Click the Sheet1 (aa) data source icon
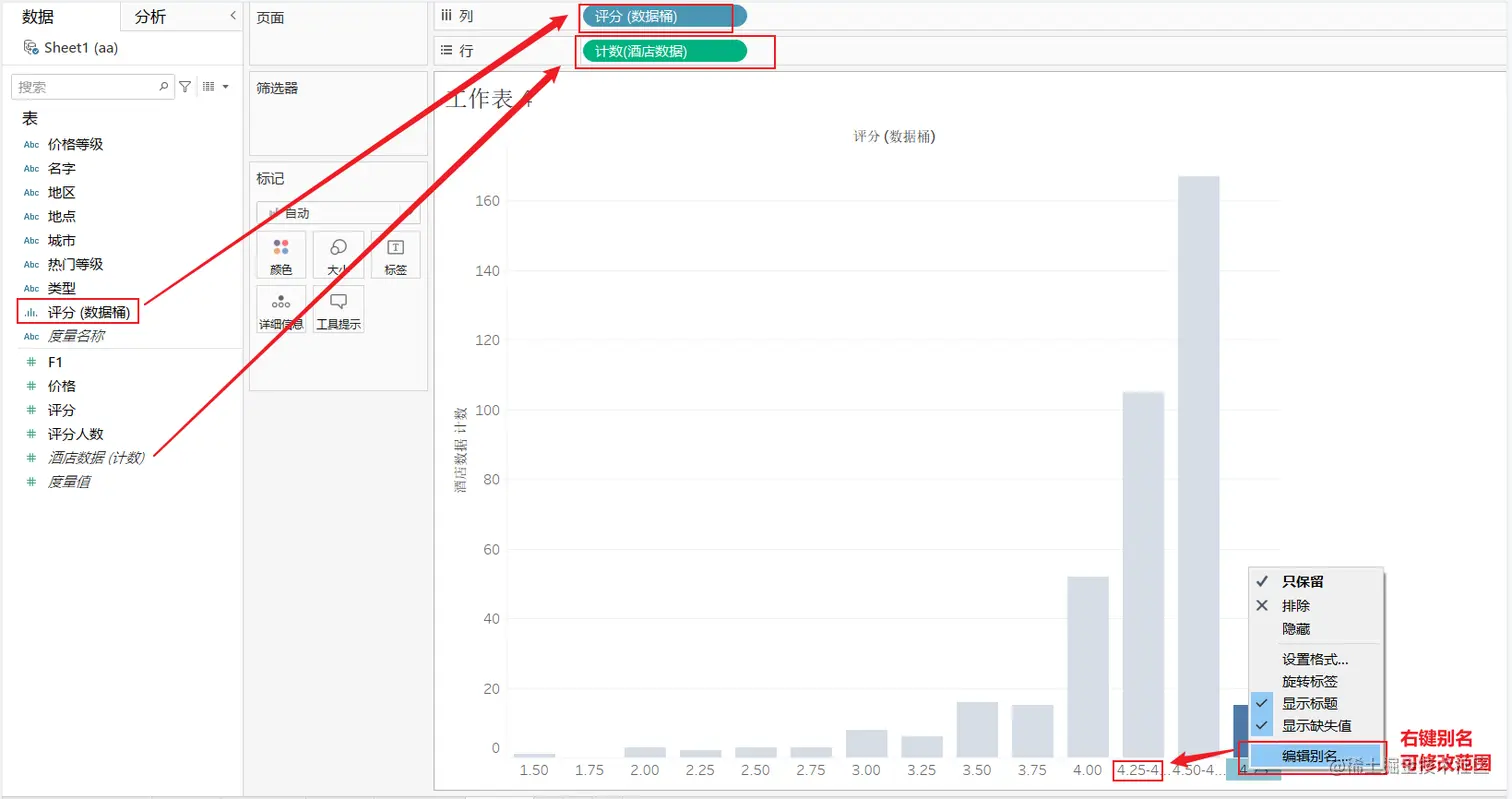This screenshot has width=1512, height=799. [31, 47]
